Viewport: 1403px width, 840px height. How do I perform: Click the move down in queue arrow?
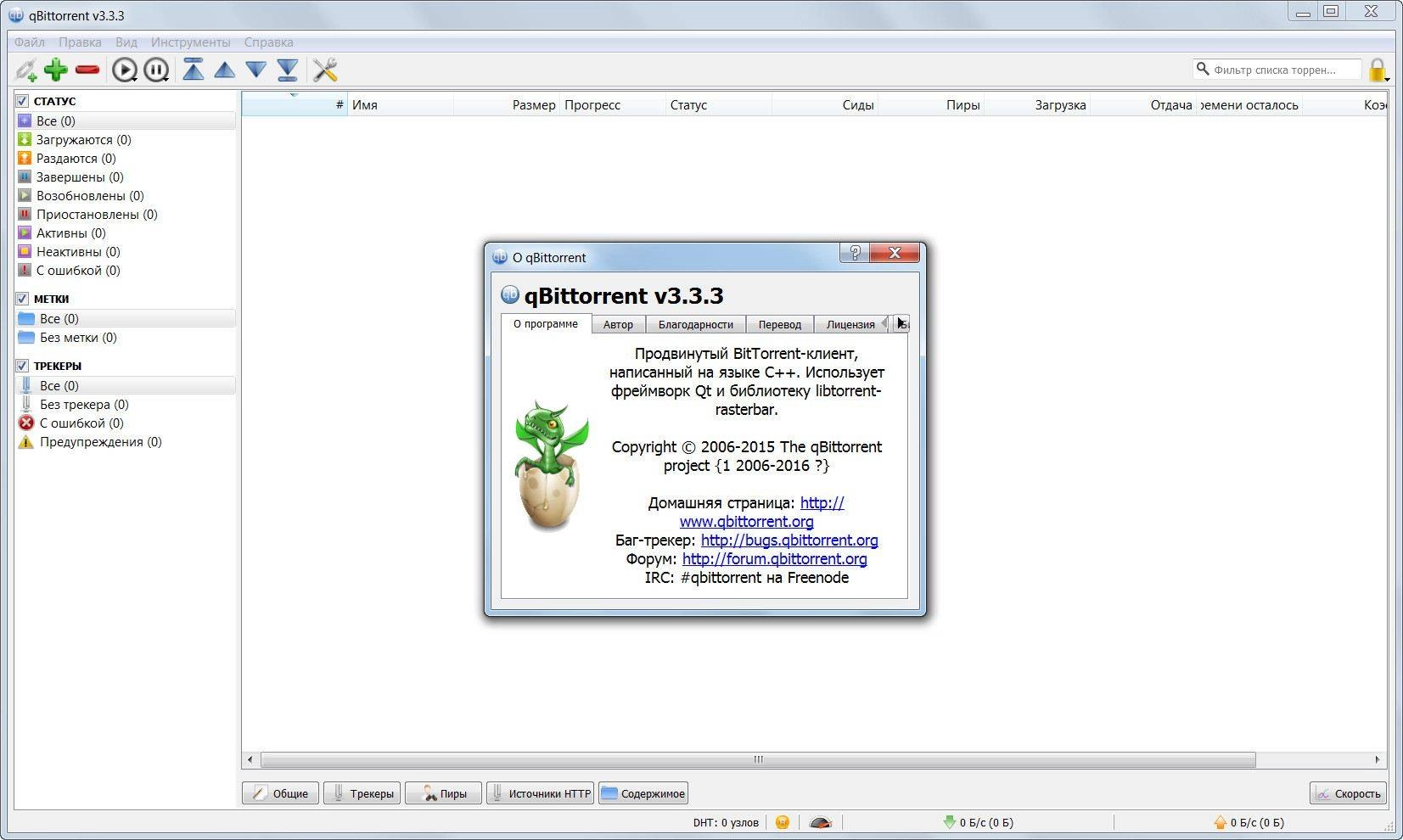point(255,70)
